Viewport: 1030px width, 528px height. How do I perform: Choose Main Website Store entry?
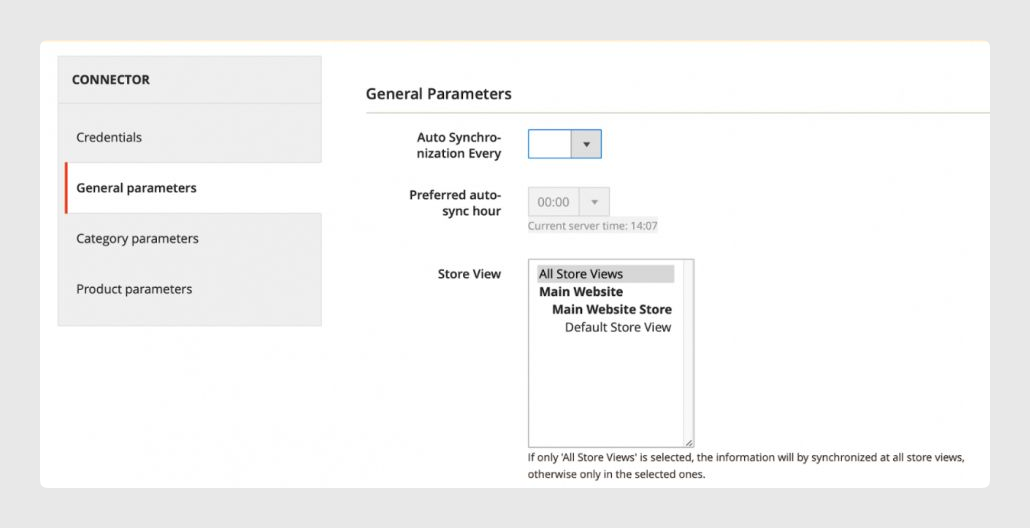coord(612,309)
